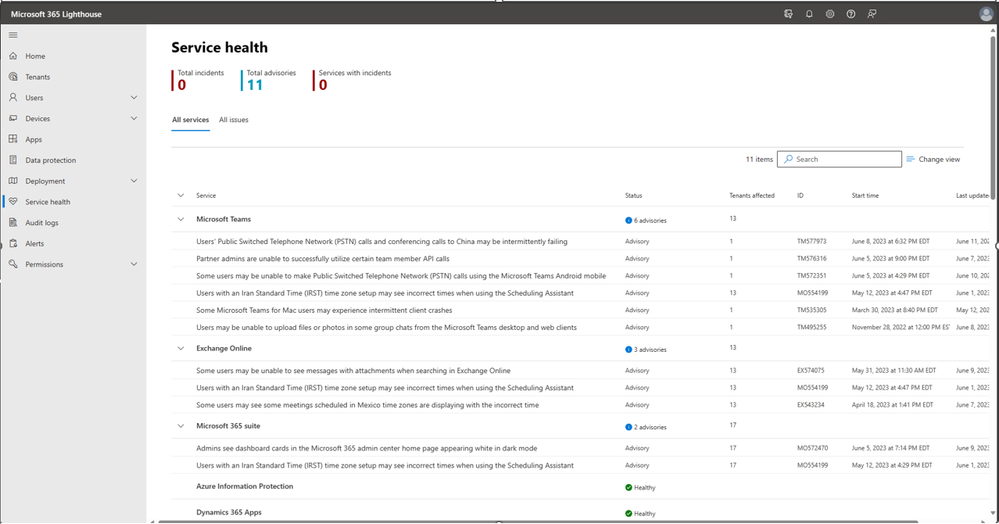Toggle the hamburger navigation menu
The image size is (999, 524).
point(13,35)
